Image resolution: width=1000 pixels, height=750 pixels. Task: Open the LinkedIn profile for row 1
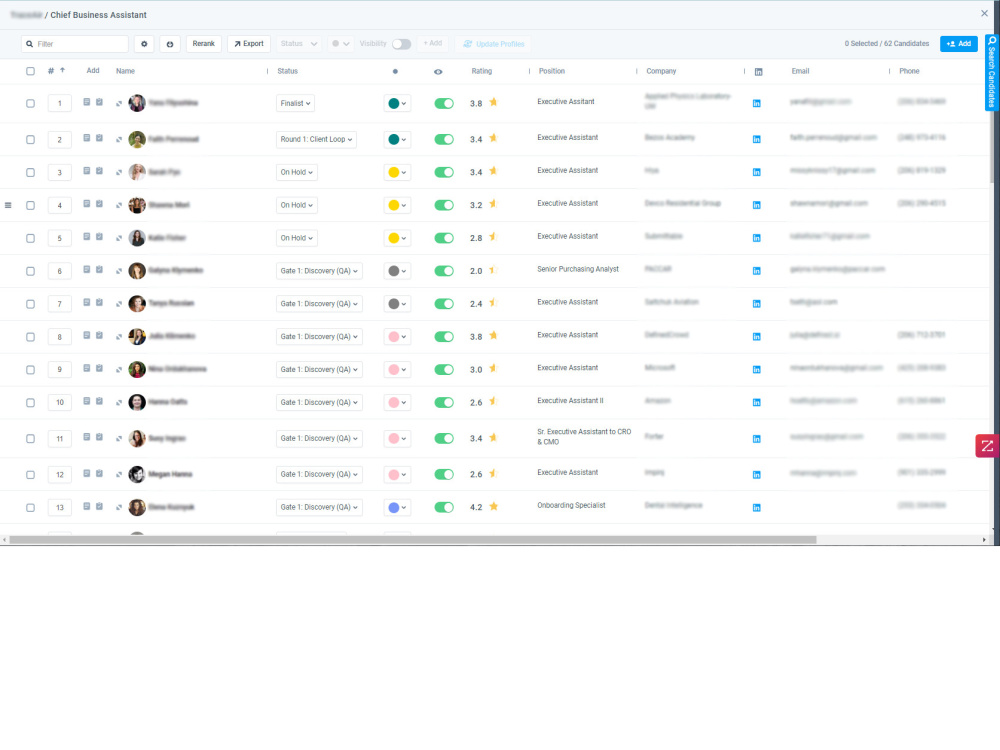[x=756, y=103]
